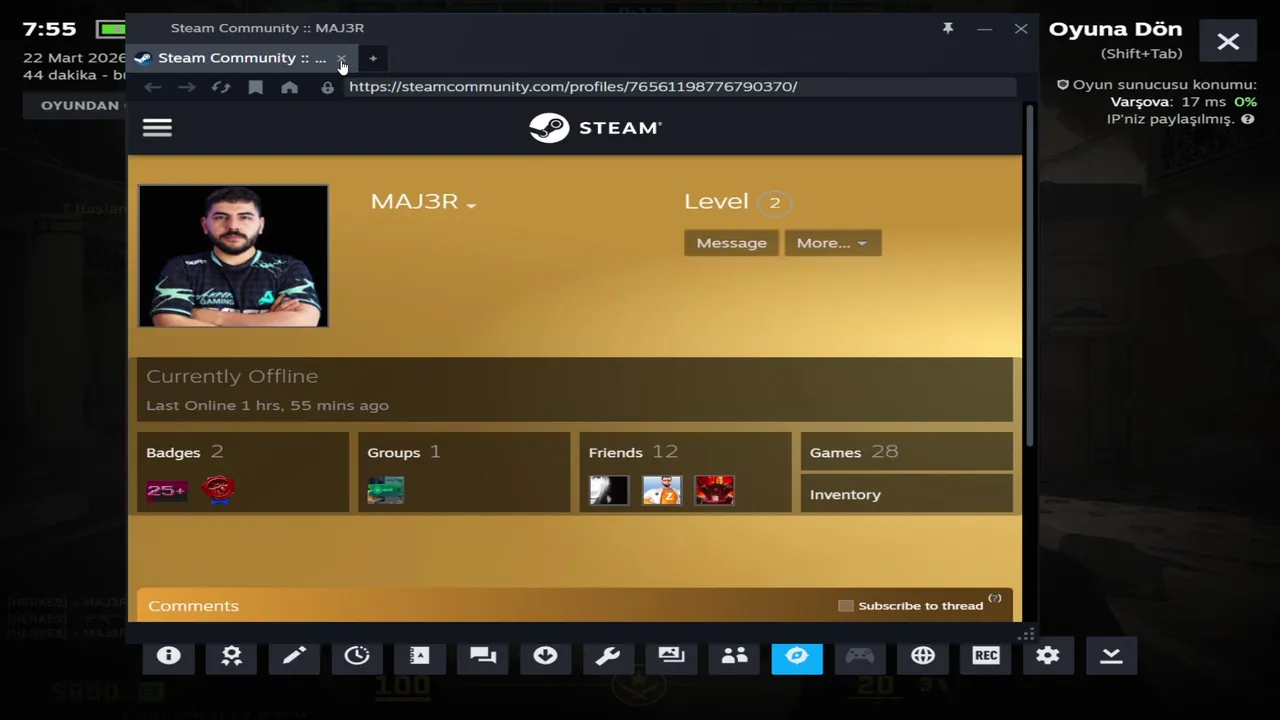Click the MAJ3R profile picture

[233, 256]
